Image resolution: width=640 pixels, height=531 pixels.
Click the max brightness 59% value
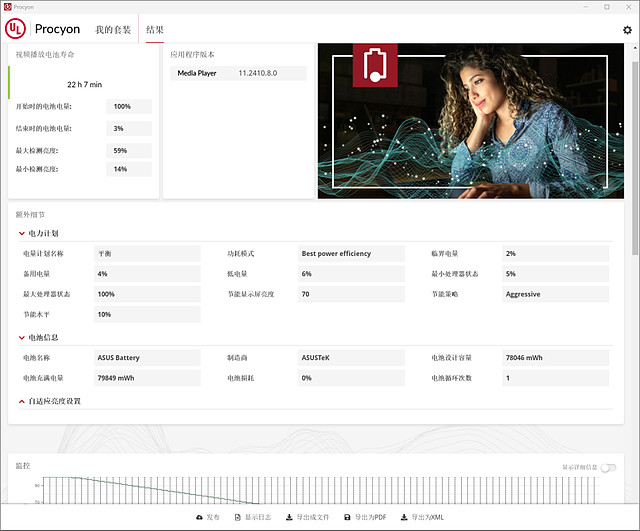tap(129, 151)
